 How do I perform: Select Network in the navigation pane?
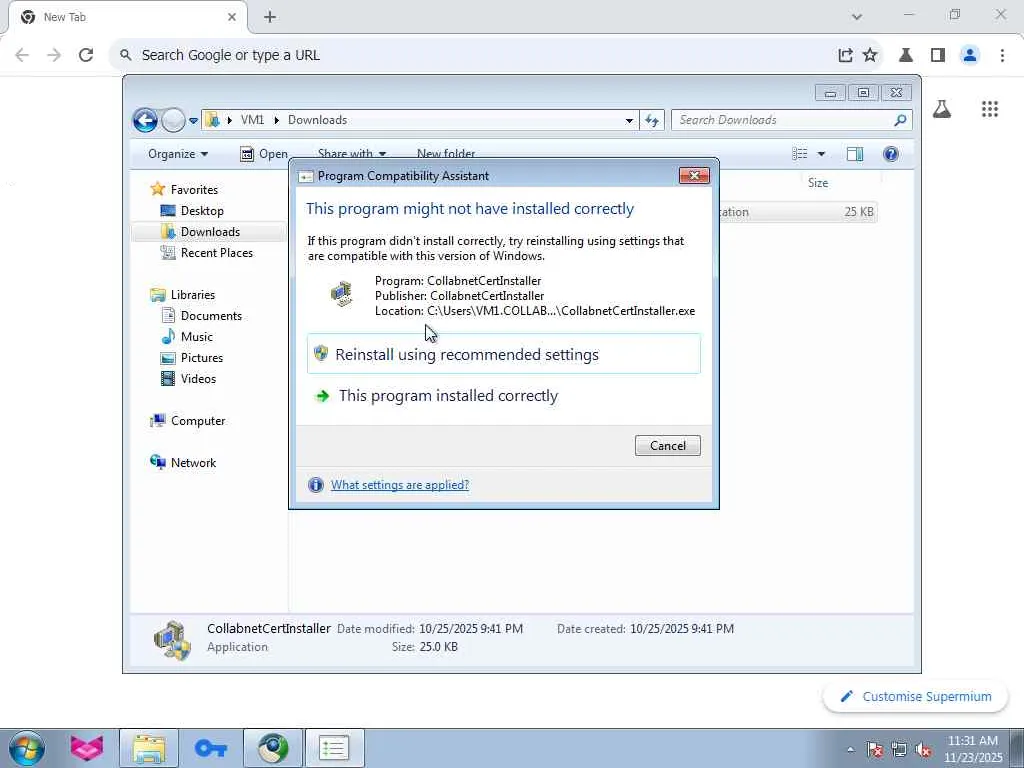pyautogui.click(x=184, y=462)
